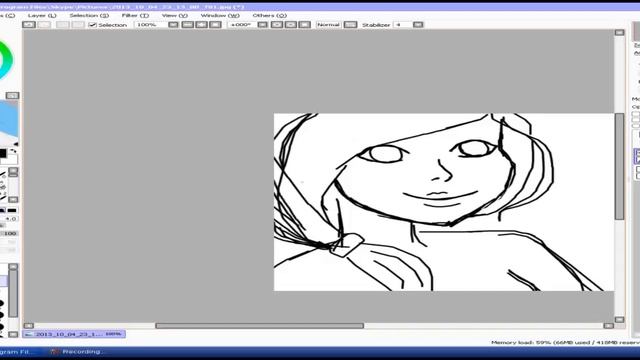The height and width of the screenshot is (360, 640).
Task: Expand the zoom dropdown arrow next to 100%
Action: tap(173, 25)
